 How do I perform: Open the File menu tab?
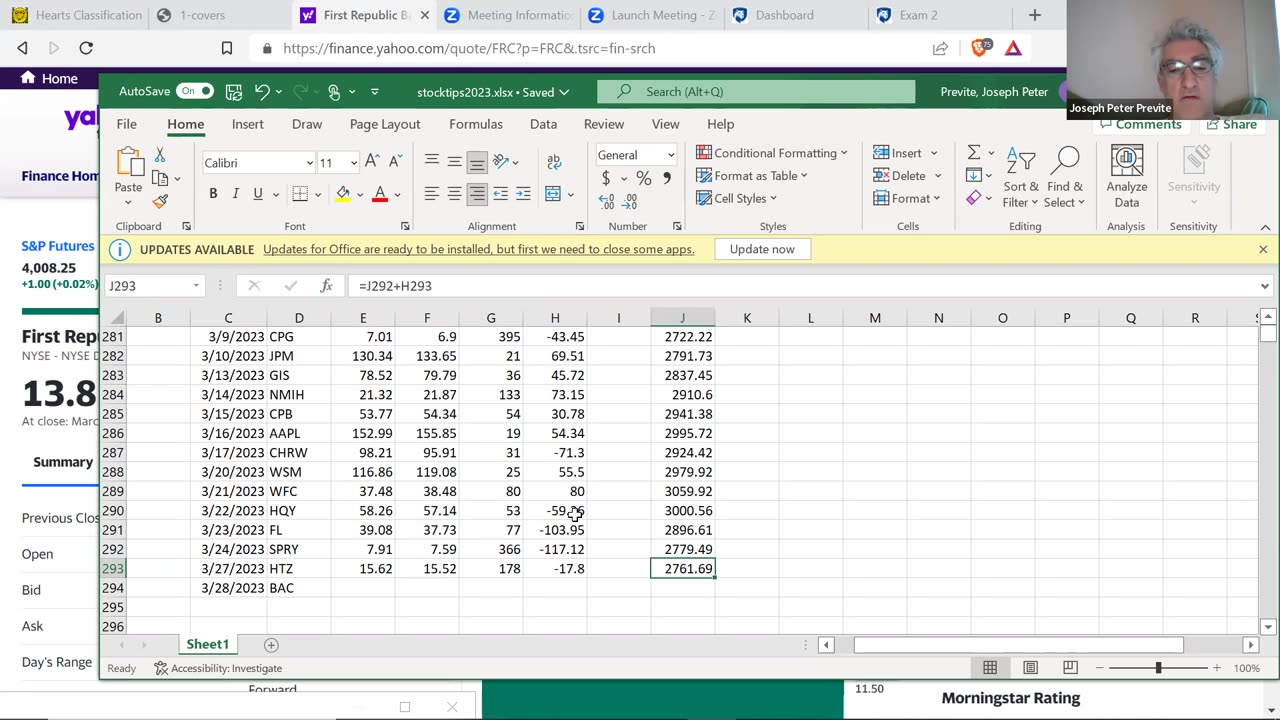tap(126, 124)
